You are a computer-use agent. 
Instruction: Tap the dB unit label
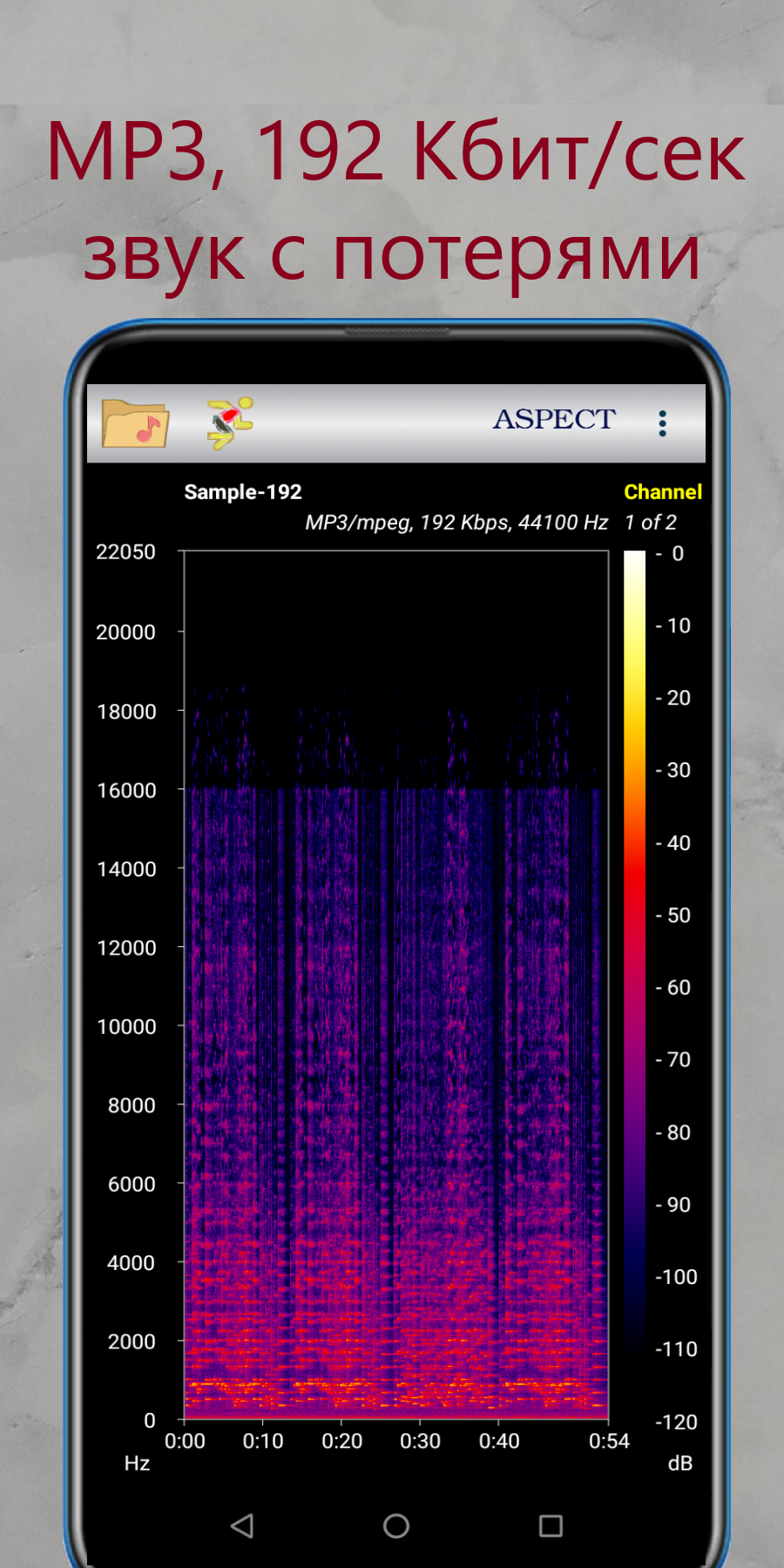point(679,1463)
